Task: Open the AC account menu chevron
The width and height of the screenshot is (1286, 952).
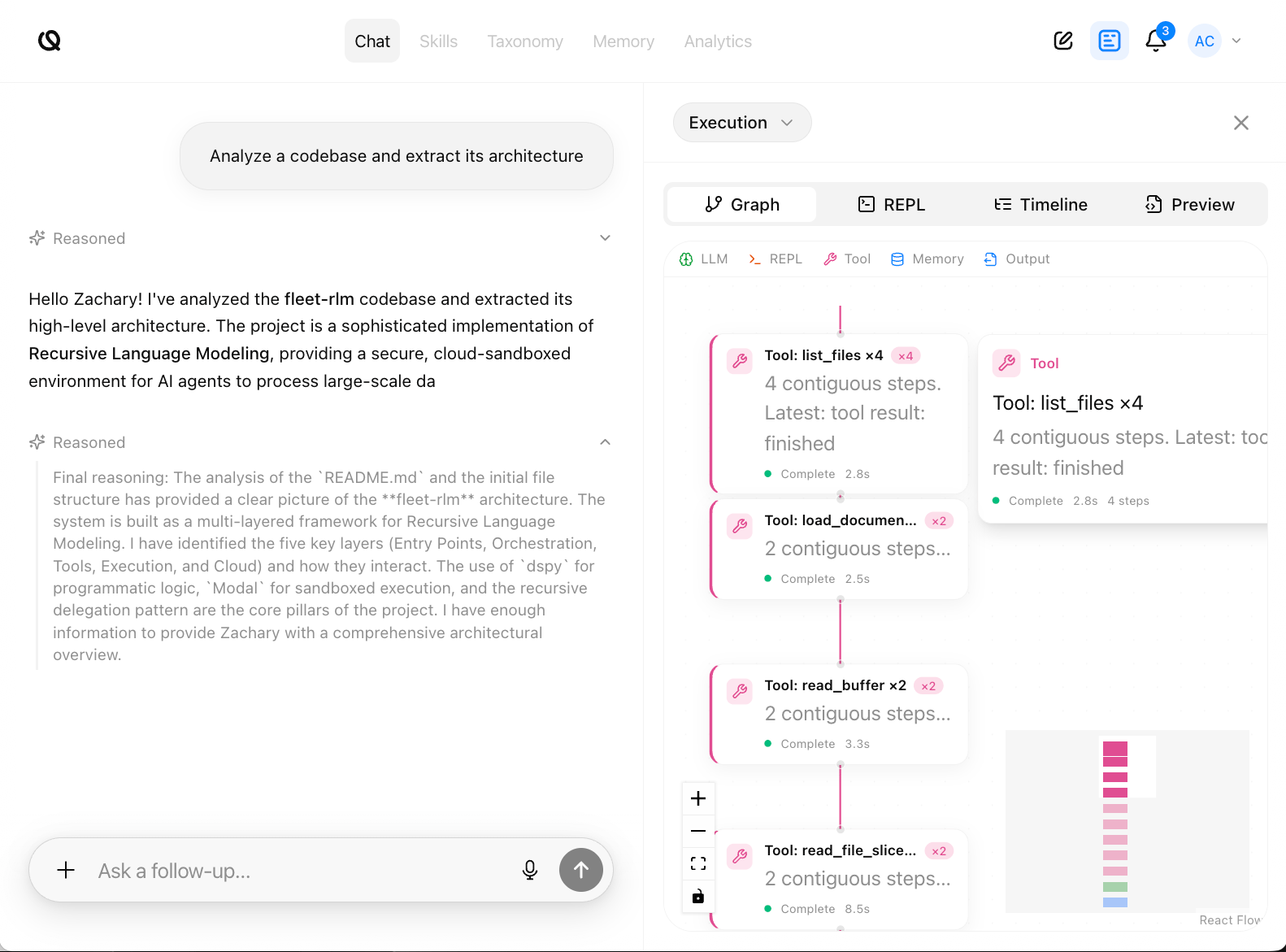Action: (x=1236, y=41)
